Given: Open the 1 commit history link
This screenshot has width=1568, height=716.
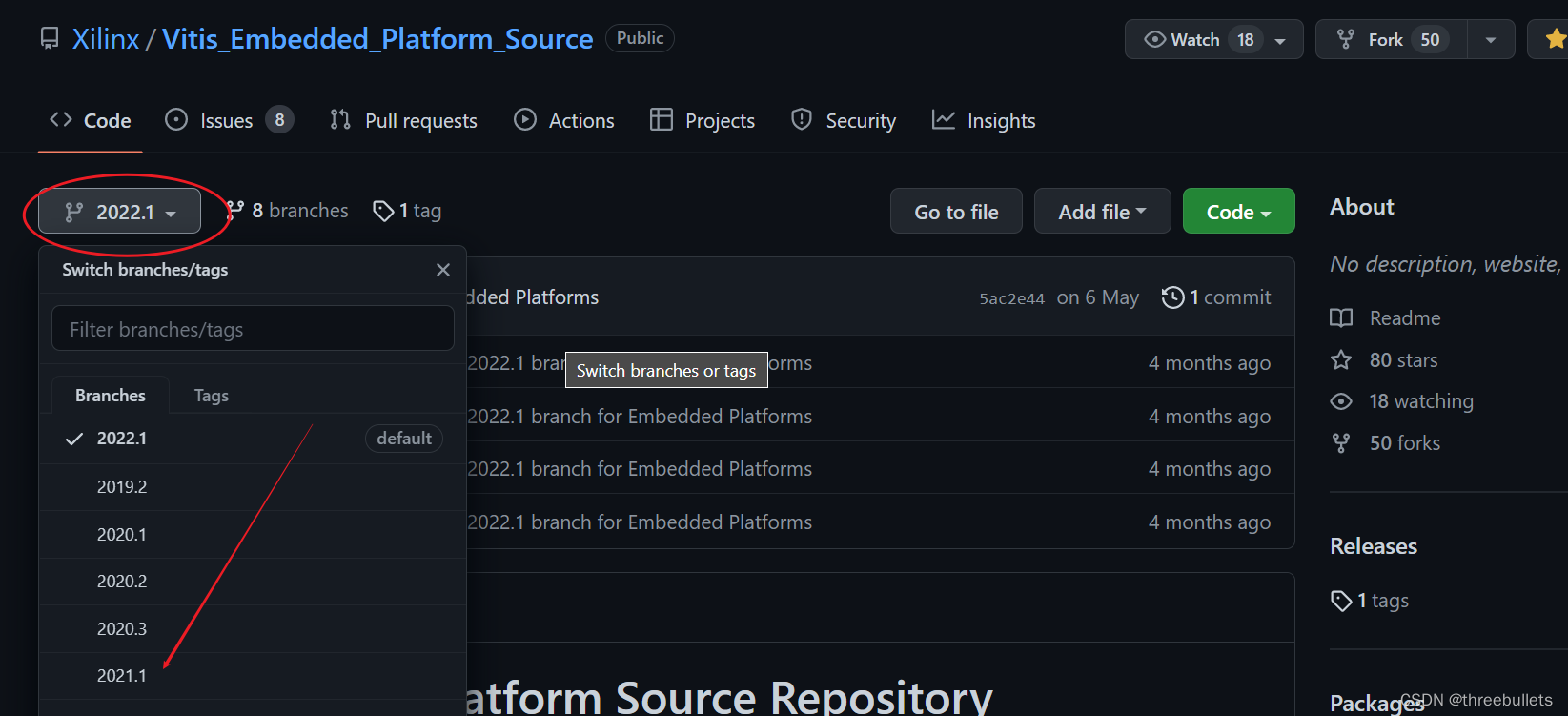Looking at the screenshot, I should coord(1217,297).
